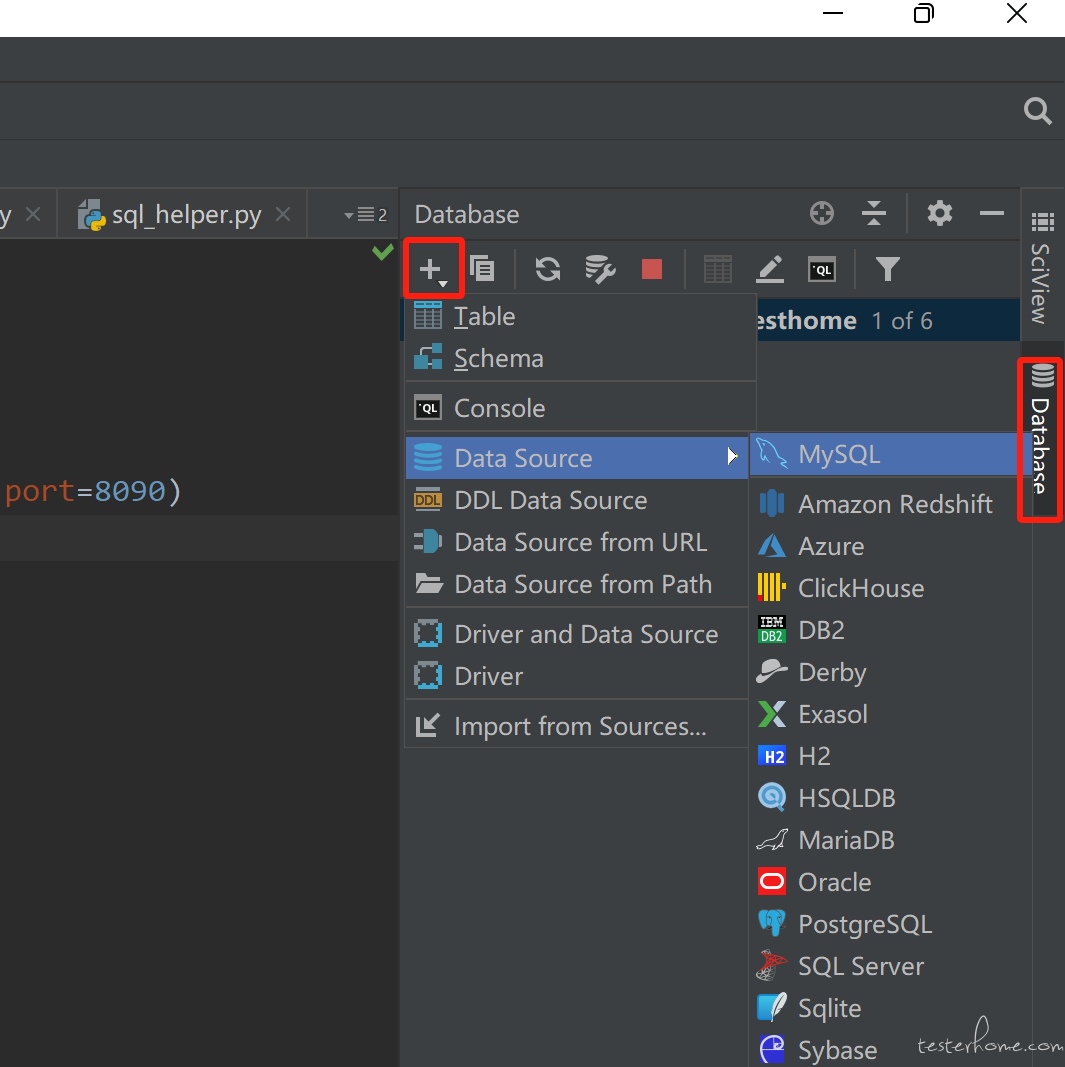Click Import from Sources... item

(x=576, y=726)
